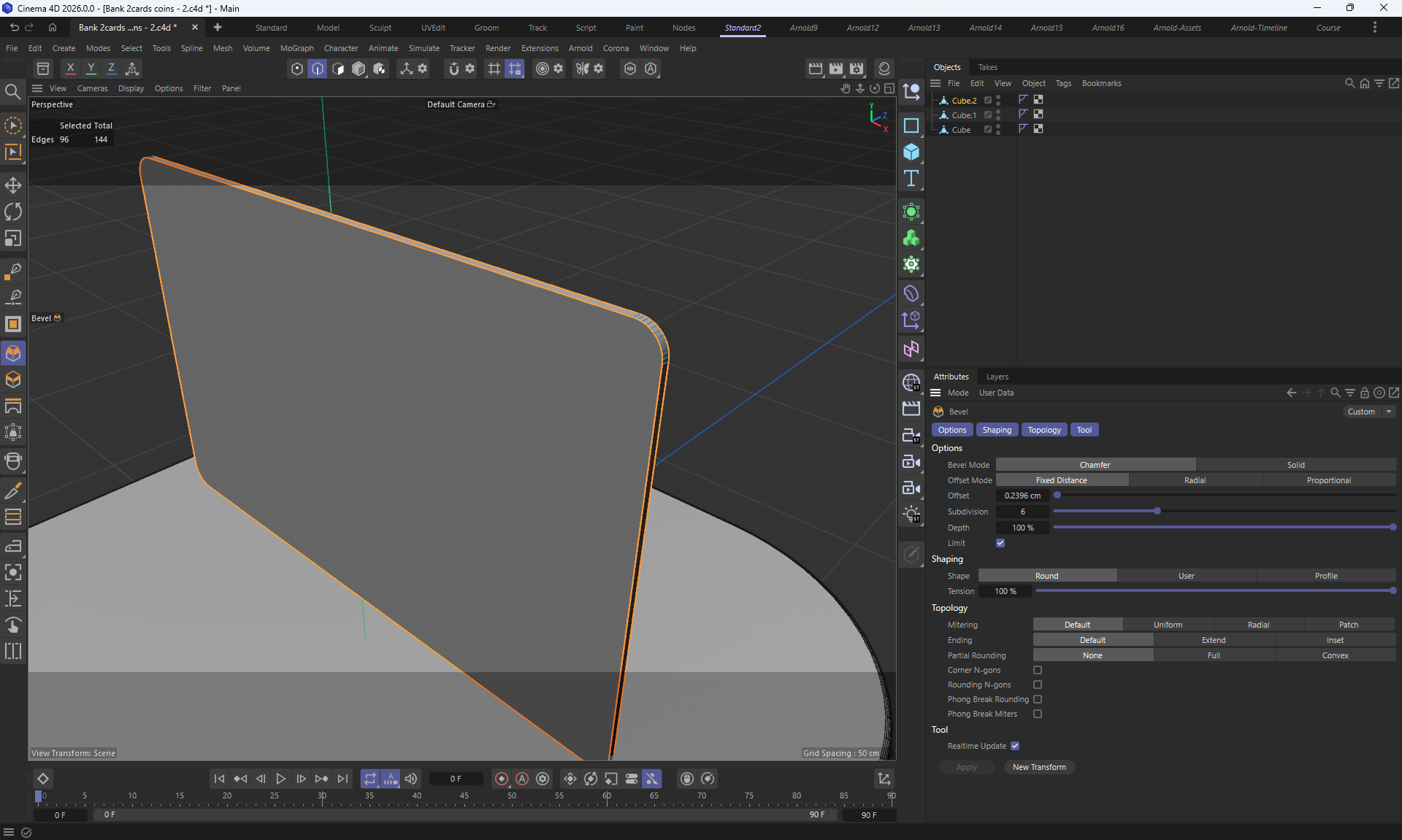Click the Scale tool icon
The height and width of the screenshot is (840, 1402).
[13, 239]
